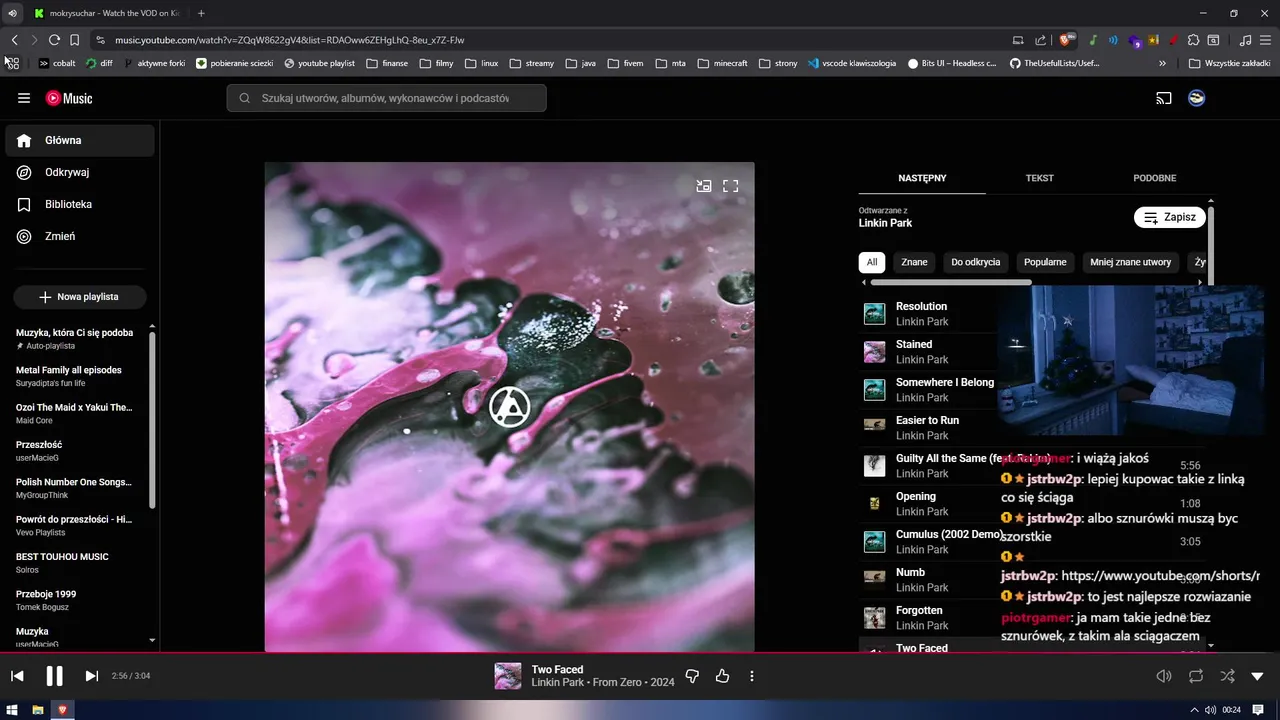Click the YouTube Music logo

point(69,98)
